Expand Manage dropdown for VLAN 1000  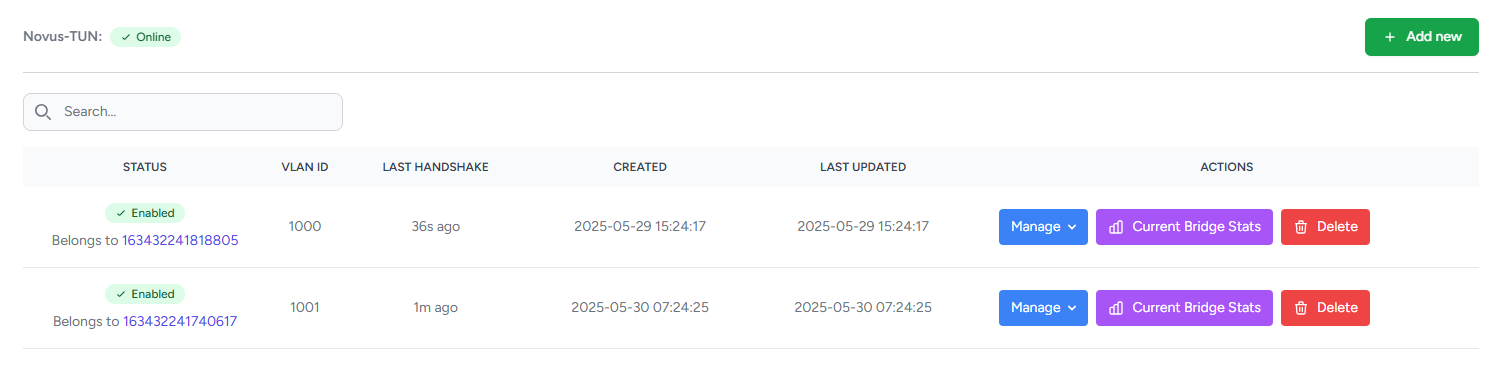(x=1043, y=227)
